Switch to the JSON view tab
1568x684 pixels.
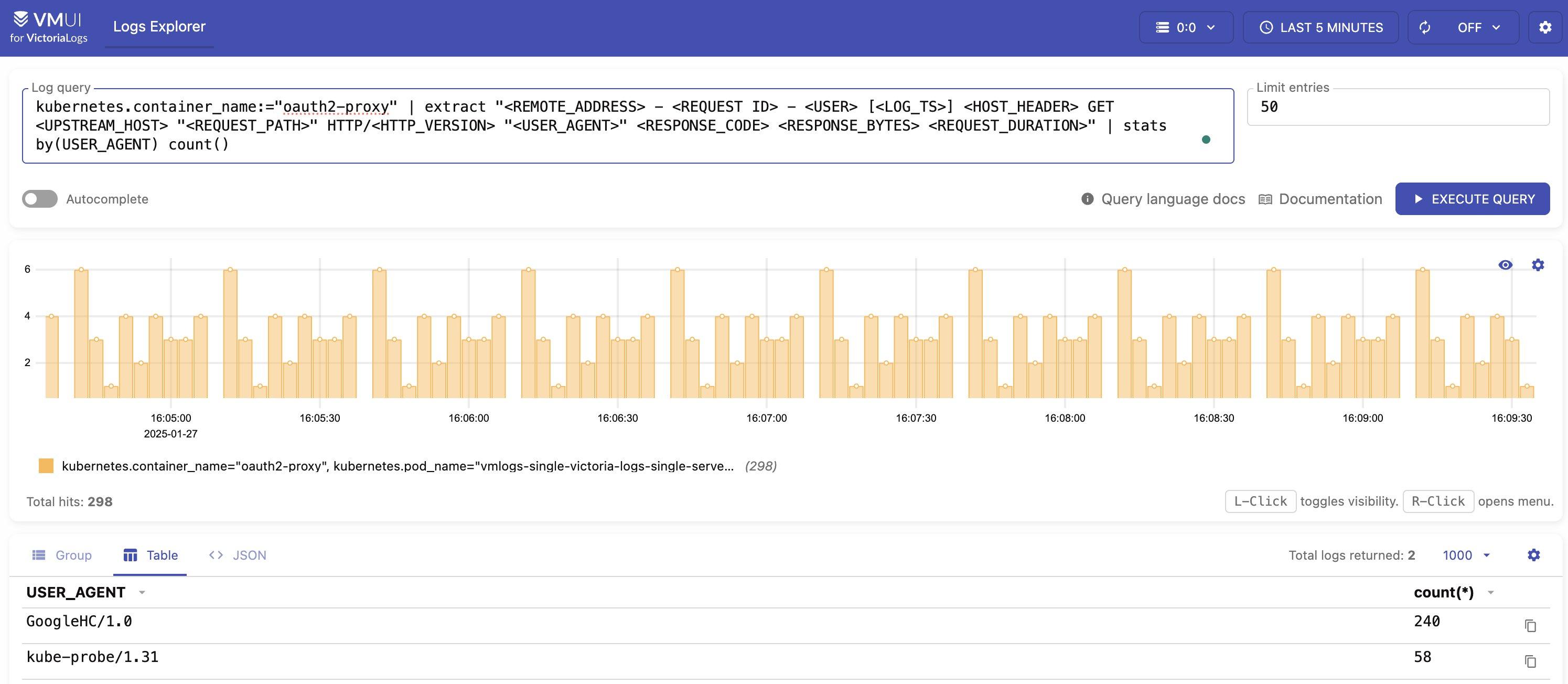click(x=238, y=555)
